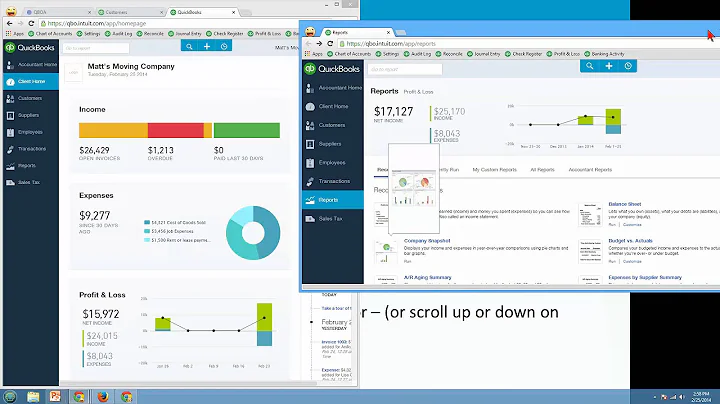Click the Balance Sheet report thumbnail

click(x=590, y=215)
